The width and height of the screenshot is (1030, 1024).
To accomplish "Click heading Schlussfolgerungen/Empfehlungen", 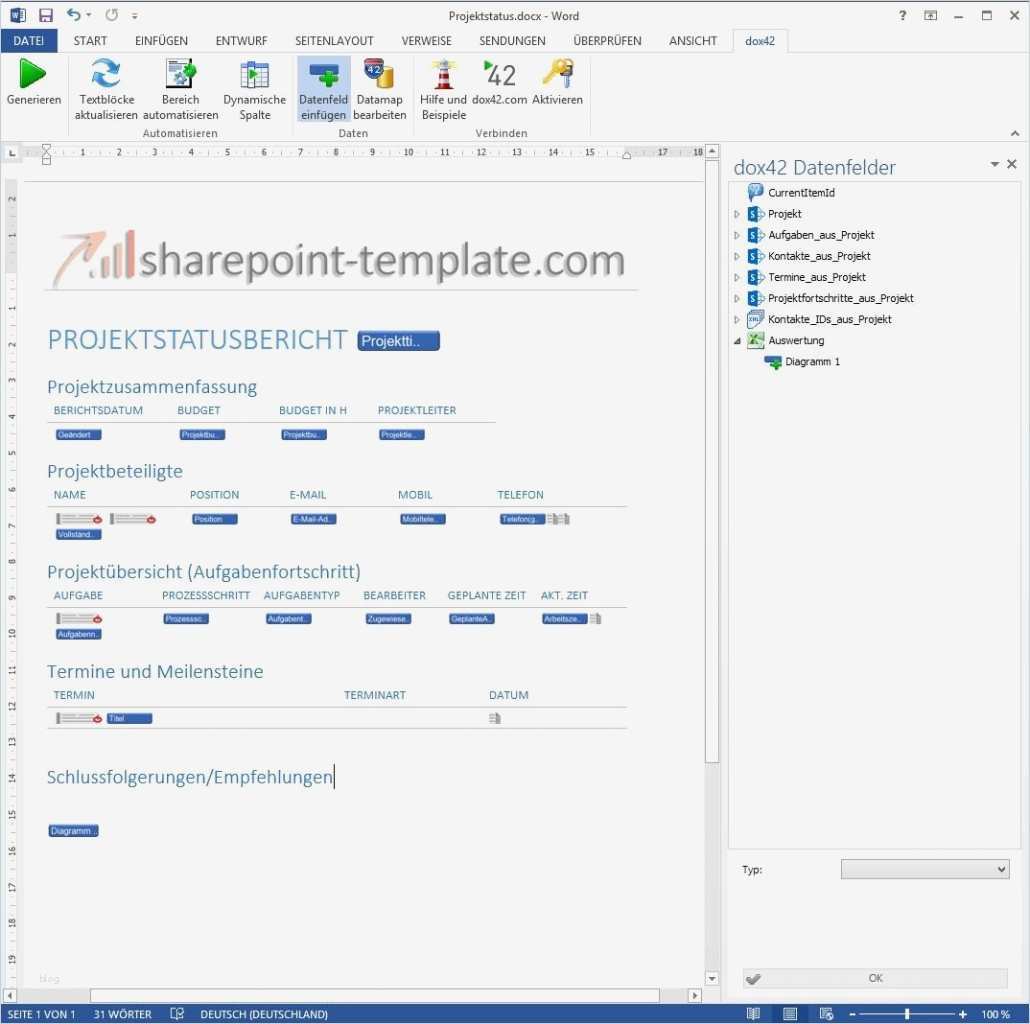I will click(x=189, y=776).
